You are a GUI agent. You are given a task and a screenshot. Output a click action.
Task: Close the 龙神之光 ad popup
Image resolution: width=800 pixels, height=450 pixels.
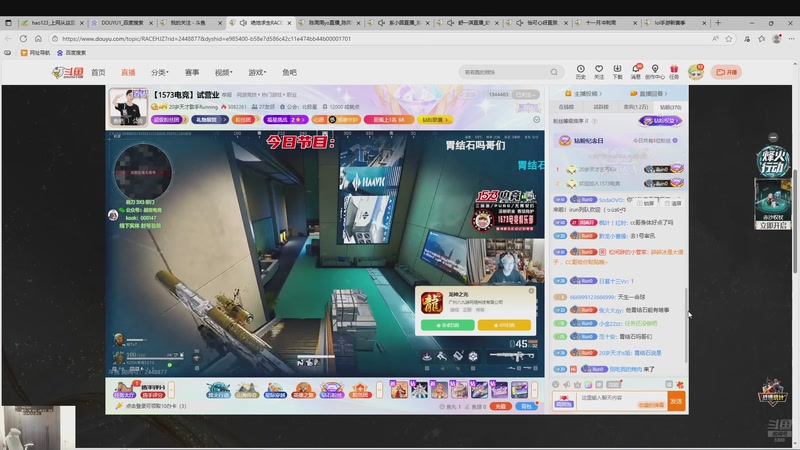(x=531, y=291)
